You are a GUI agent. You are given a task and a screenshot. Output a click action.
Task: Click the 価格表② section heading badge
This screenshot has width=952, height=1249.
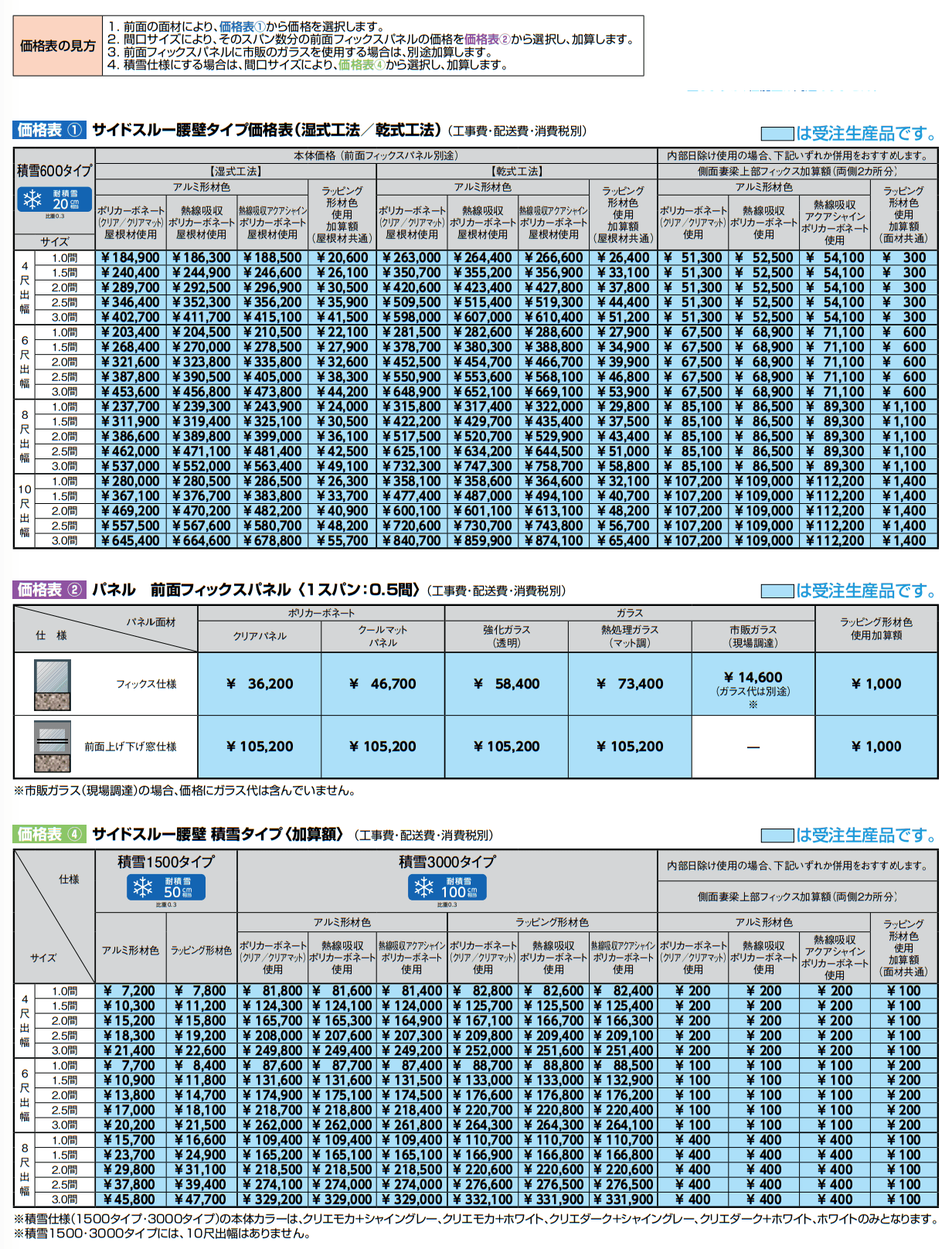click(49, 590)
